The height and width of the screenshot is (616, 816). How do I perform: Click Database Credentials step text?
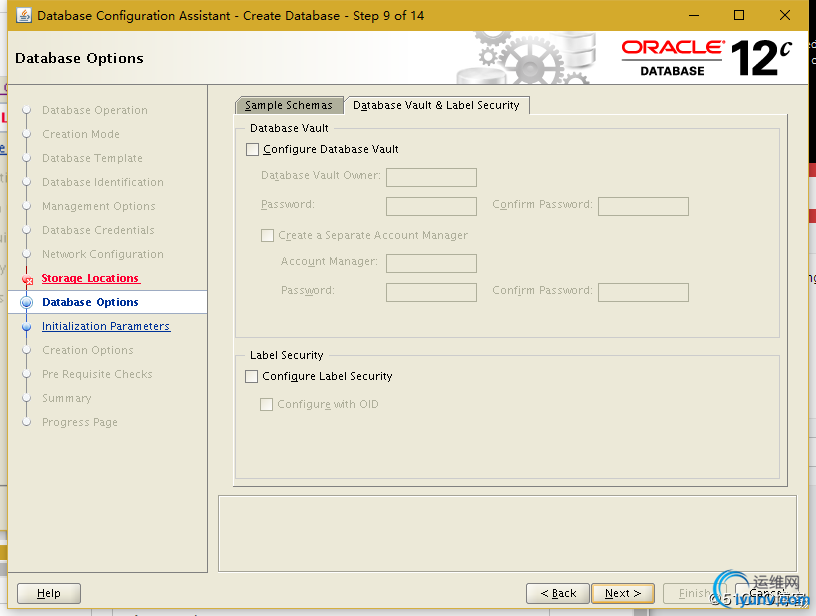click(98, 230)
